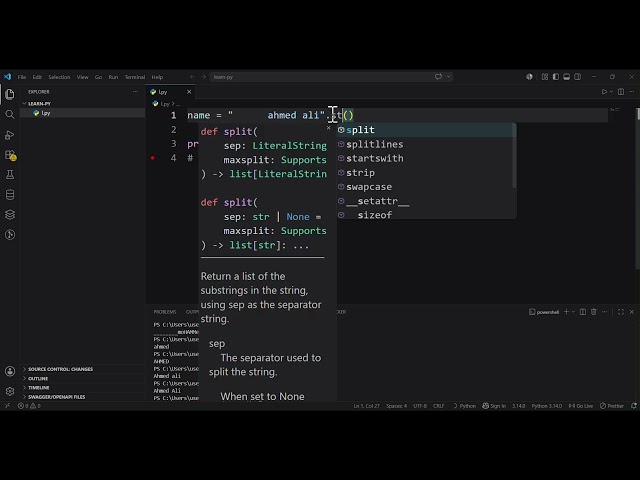640x480 pixels.
Task: Maximize the panel size
Action: pyautogui.click(x=621, y=312)
